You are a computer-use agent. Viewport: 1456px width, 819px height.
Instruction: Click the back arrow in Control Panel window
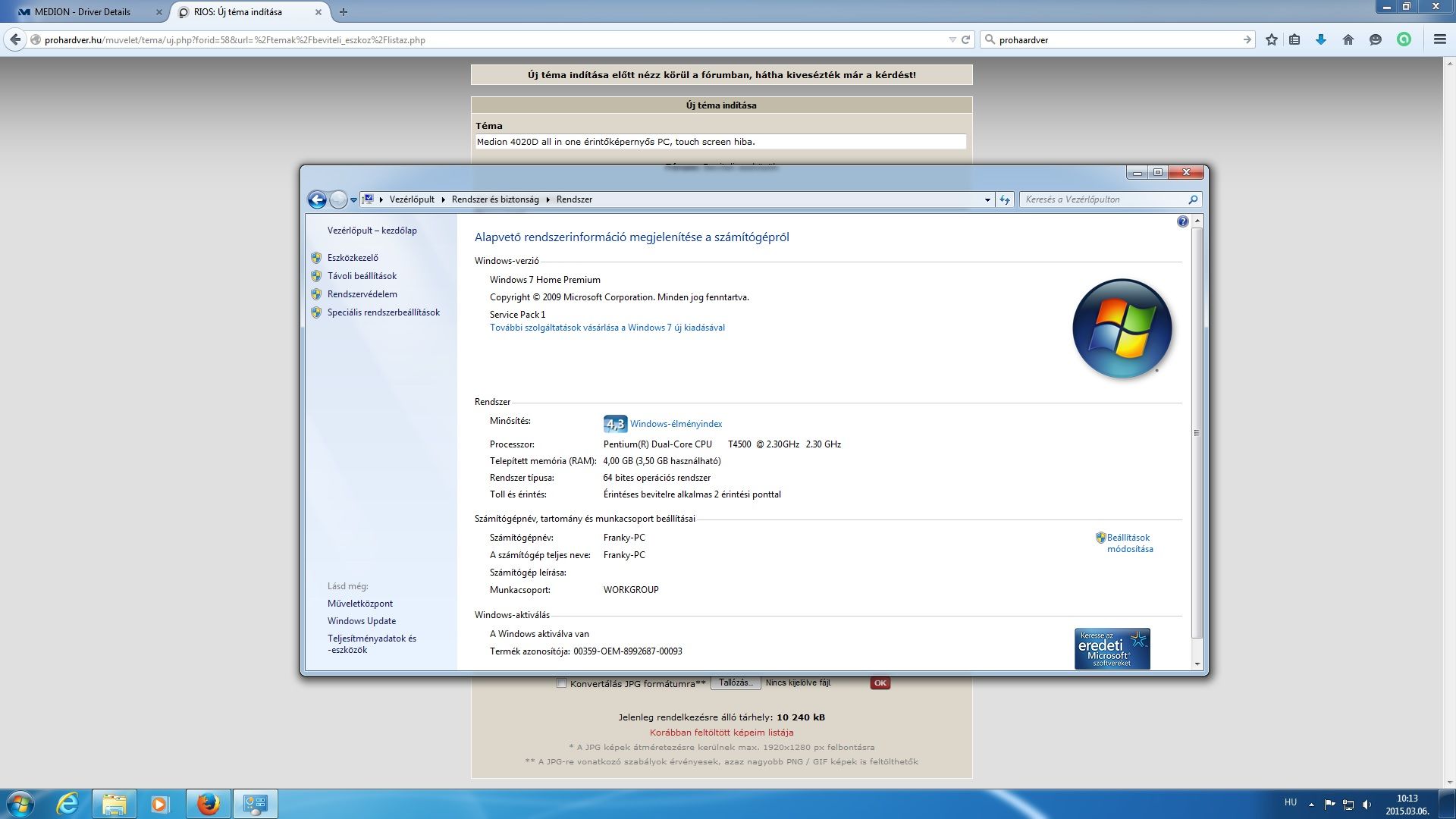point(317,199)
